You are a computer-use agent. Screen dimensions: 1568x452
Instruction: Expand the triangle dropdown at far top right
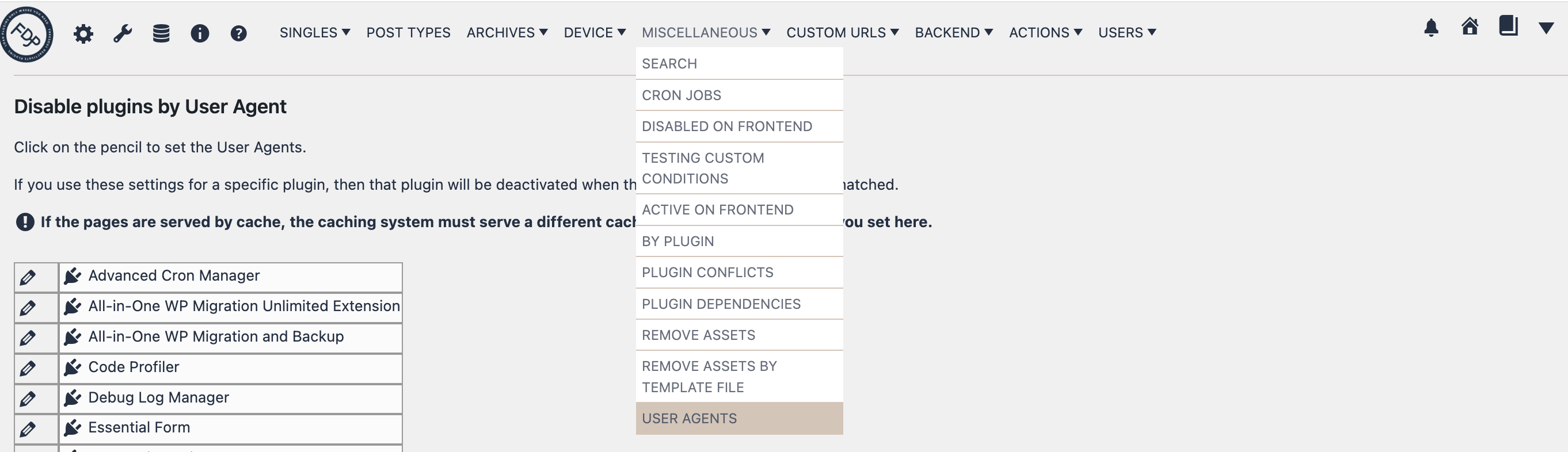[x=1550, y=28]
